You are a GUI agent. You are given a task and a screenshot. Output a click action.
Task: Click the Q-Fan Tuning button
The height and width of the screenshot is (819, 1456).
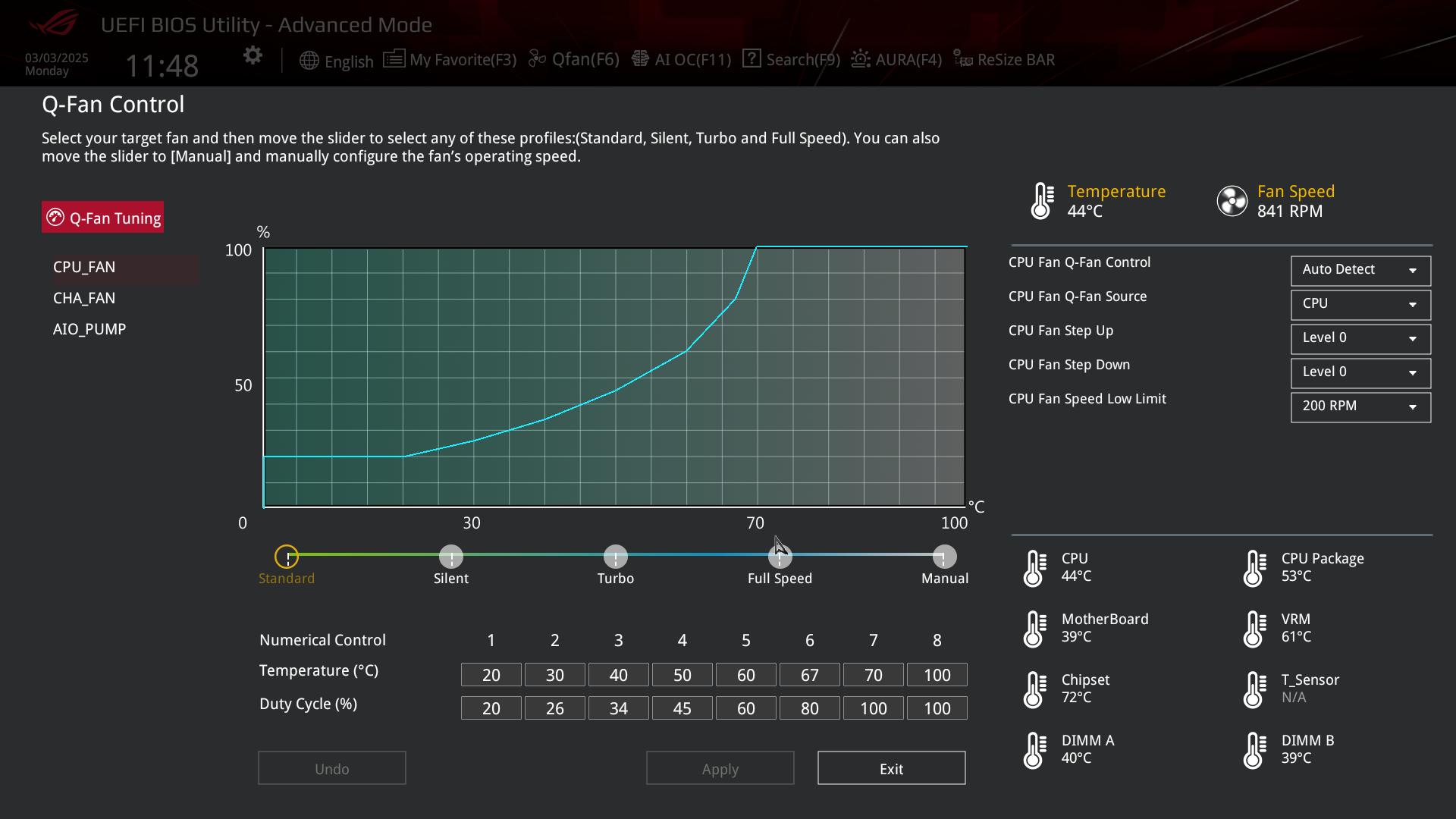pos(102,218)
